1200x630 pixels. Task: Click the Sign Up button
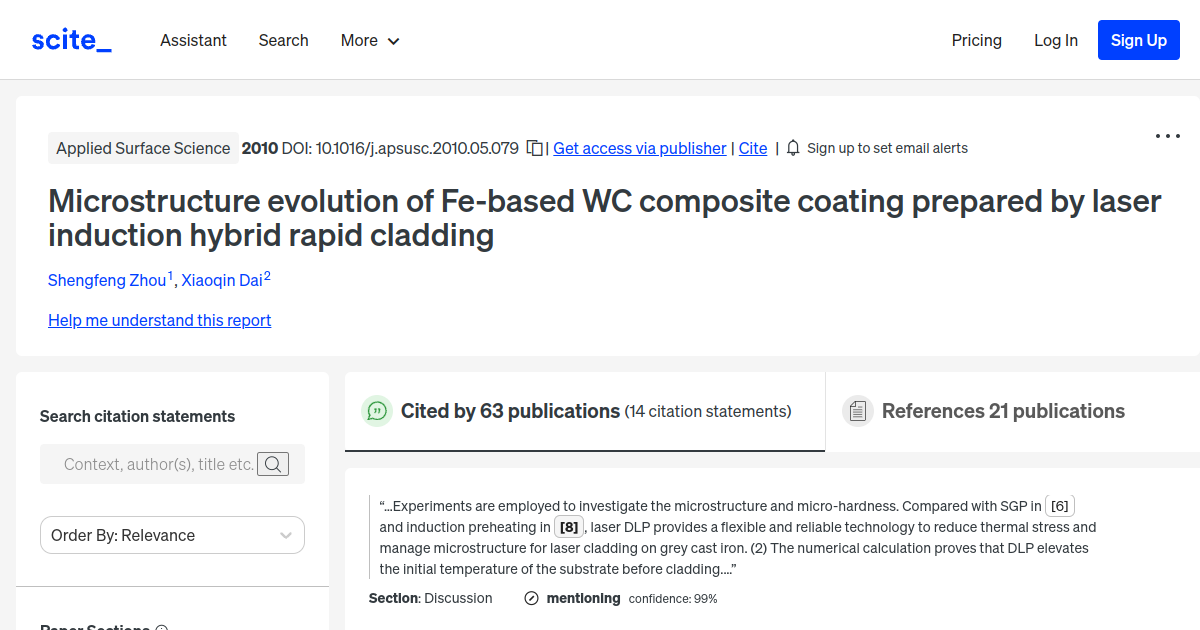coord(1138,40)
